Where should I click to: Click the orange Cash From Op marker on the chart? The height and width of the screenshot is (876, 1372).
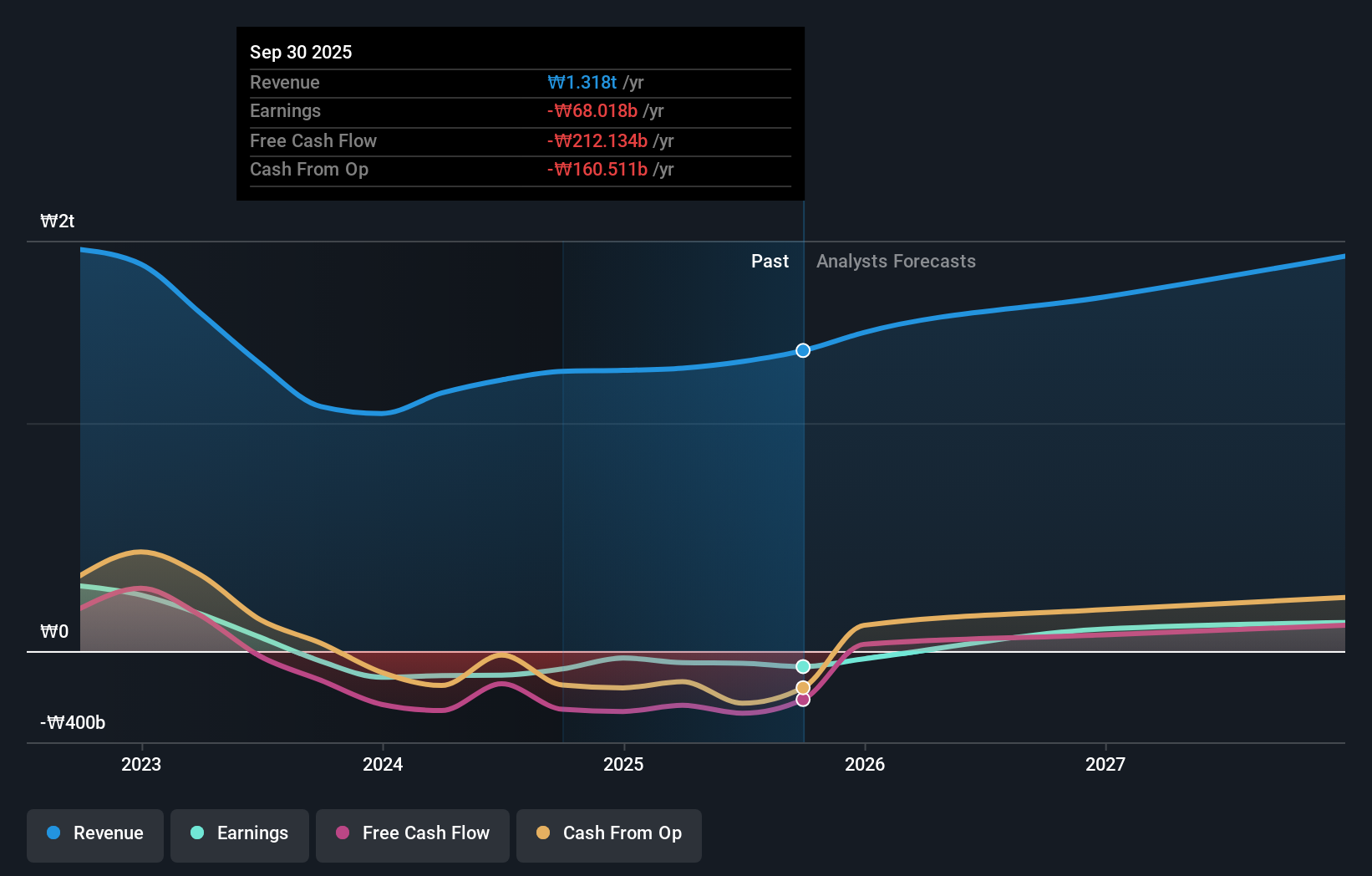click(x=803, y=687)
